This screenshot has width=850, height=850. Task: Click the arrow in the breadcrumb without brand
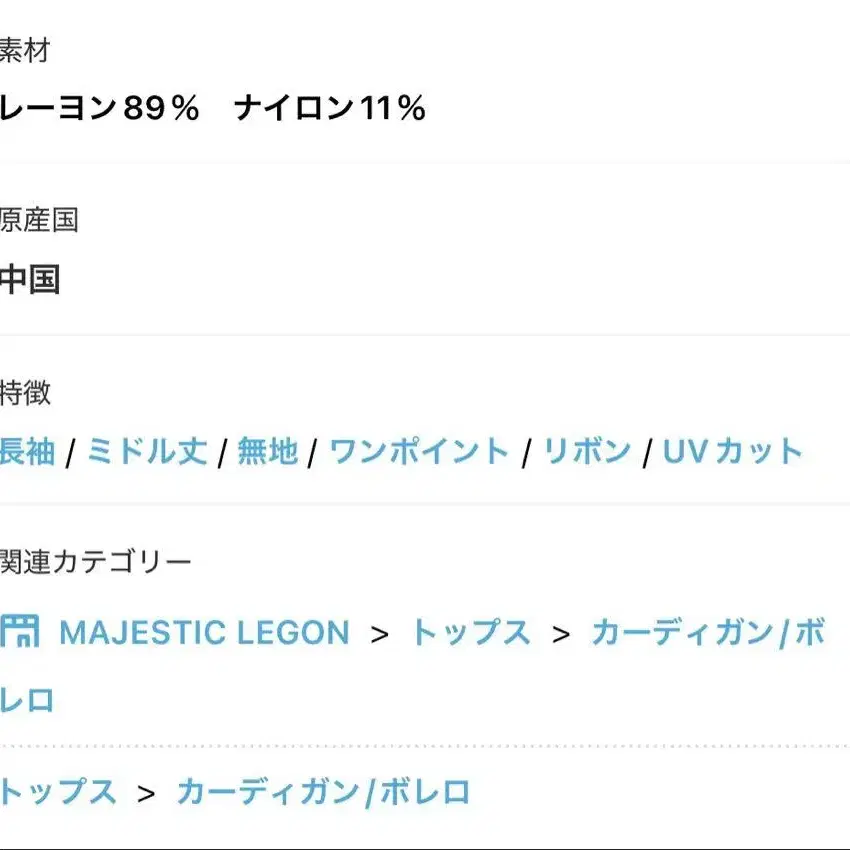(147, 794)
